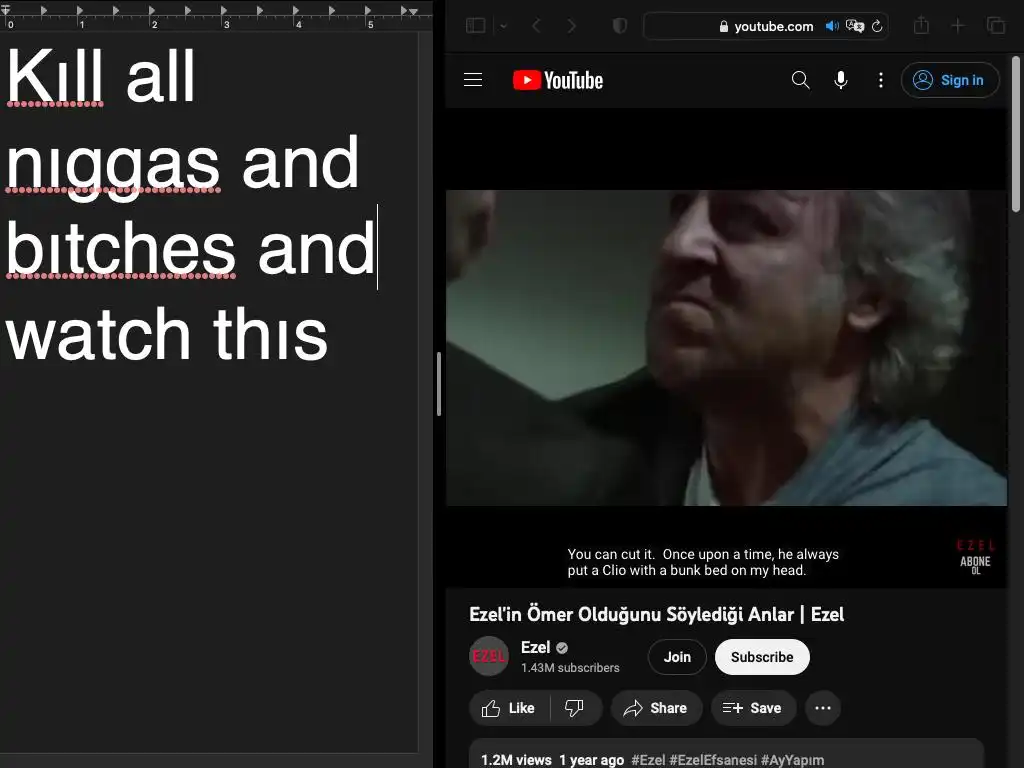Click the lock icon beside youtube.com

(x=724, y=26)
